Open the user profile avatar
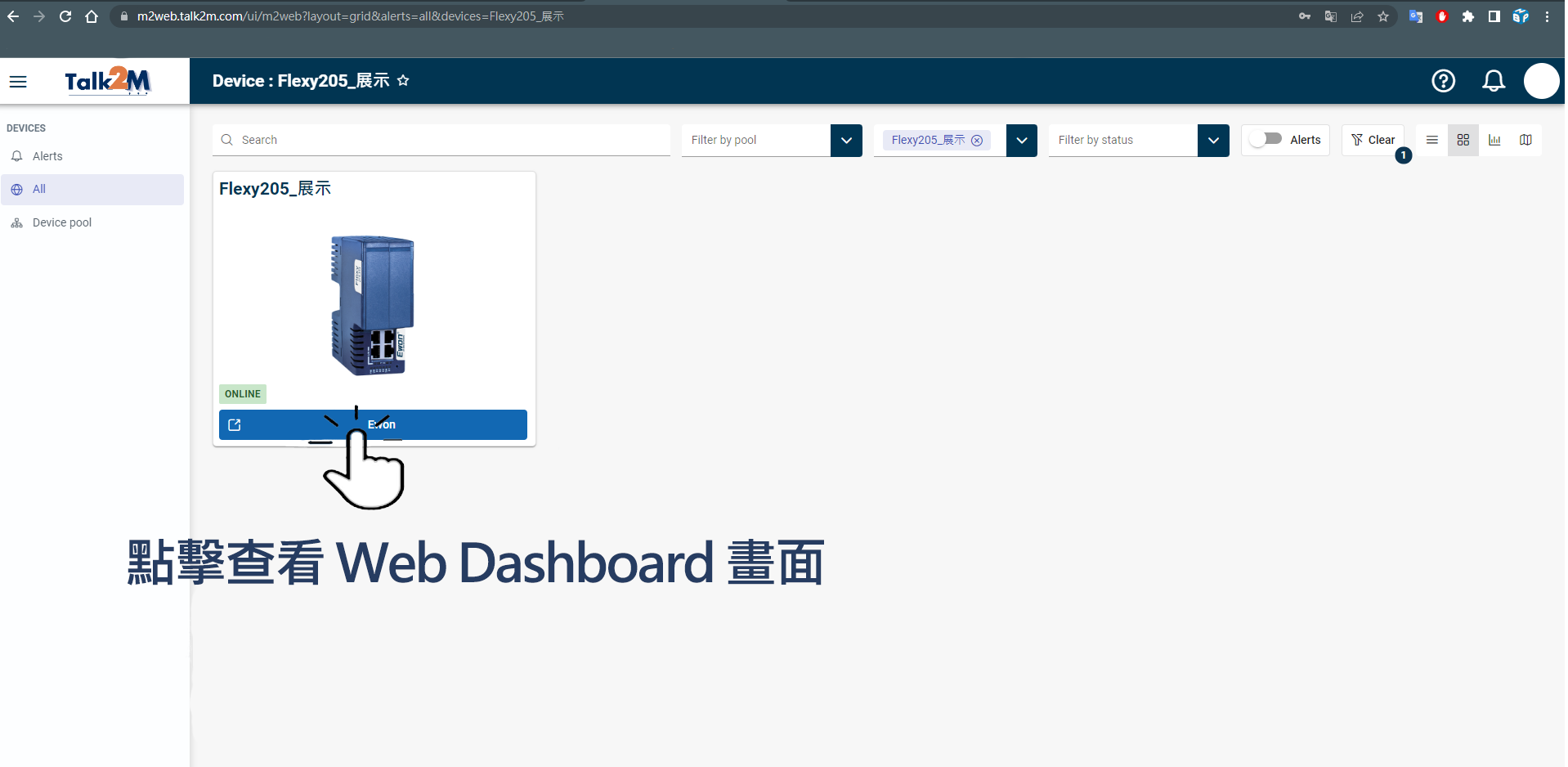The height and width of the screenshot is (767, 1568). 1541,81
